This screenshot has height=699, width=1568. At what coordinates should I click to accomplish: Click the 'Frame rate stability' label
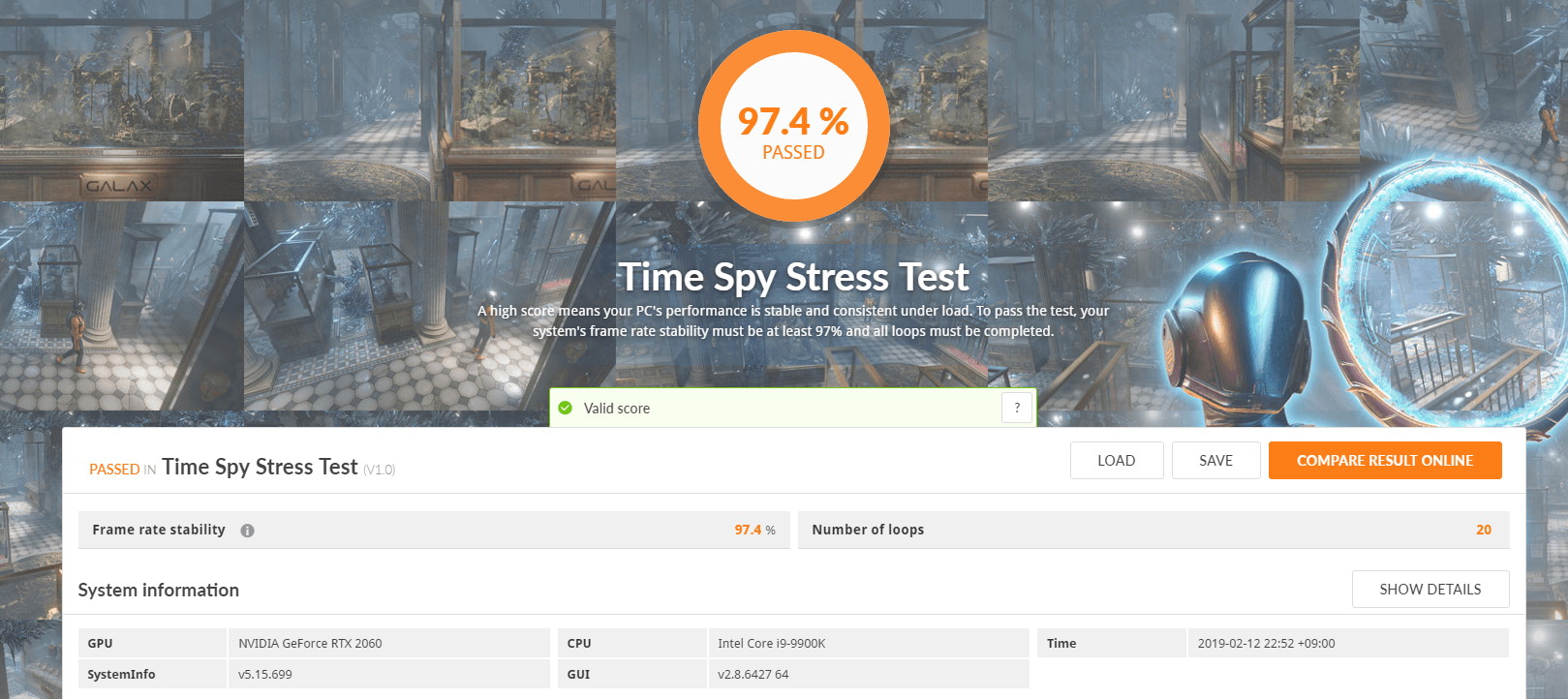click(x=159, y=530)
